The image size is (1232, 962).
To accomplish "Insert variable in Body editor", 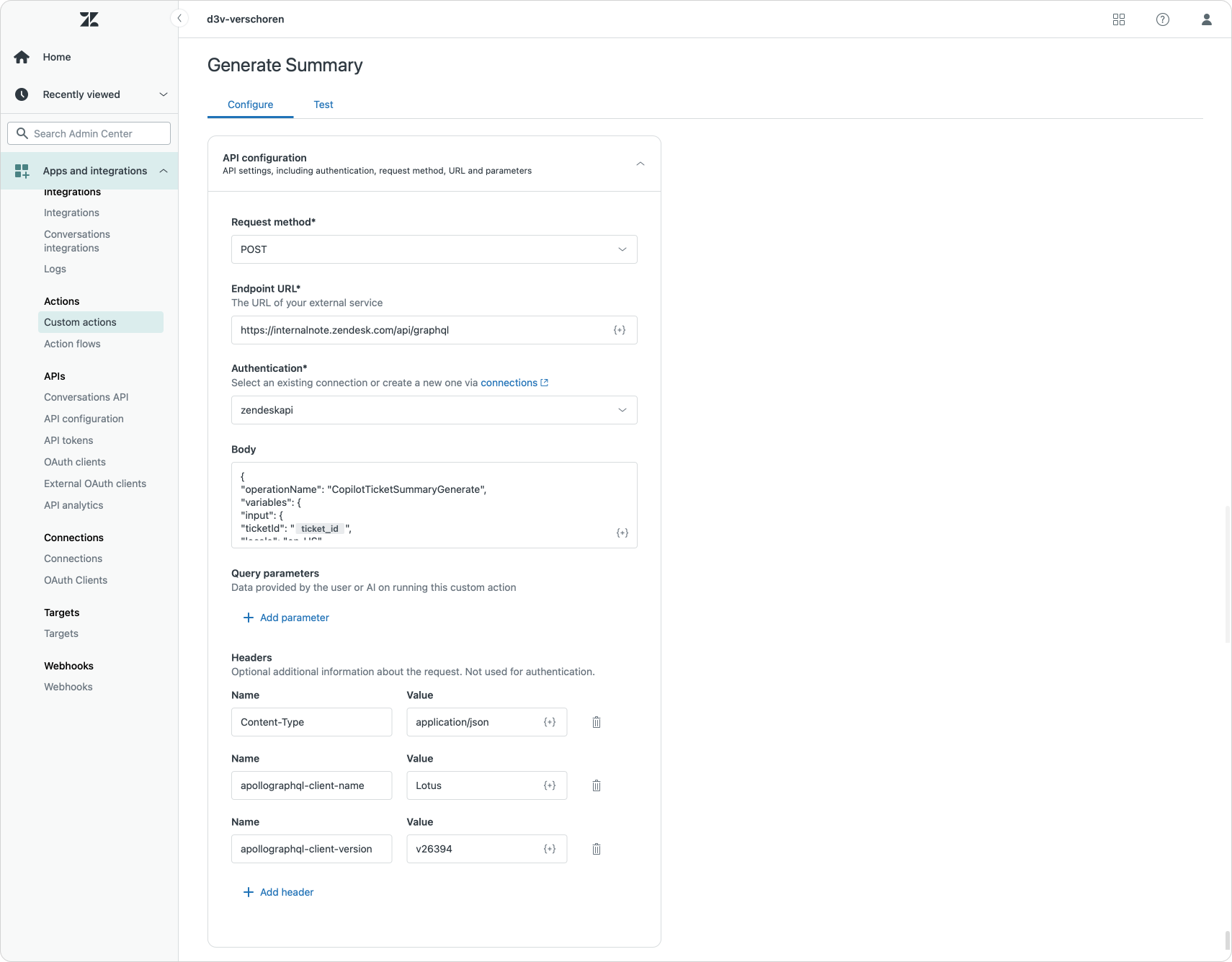I will 622,533.
